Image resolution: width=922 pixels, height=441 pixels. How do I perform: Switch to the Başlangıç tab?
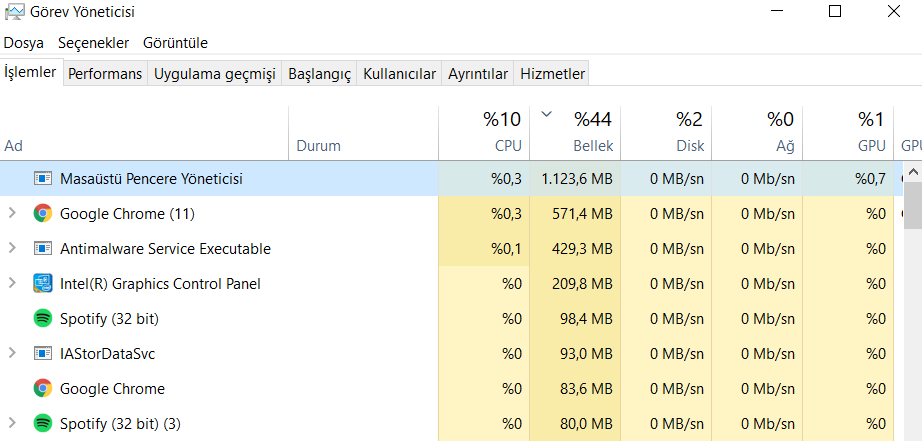coord(319,74)
